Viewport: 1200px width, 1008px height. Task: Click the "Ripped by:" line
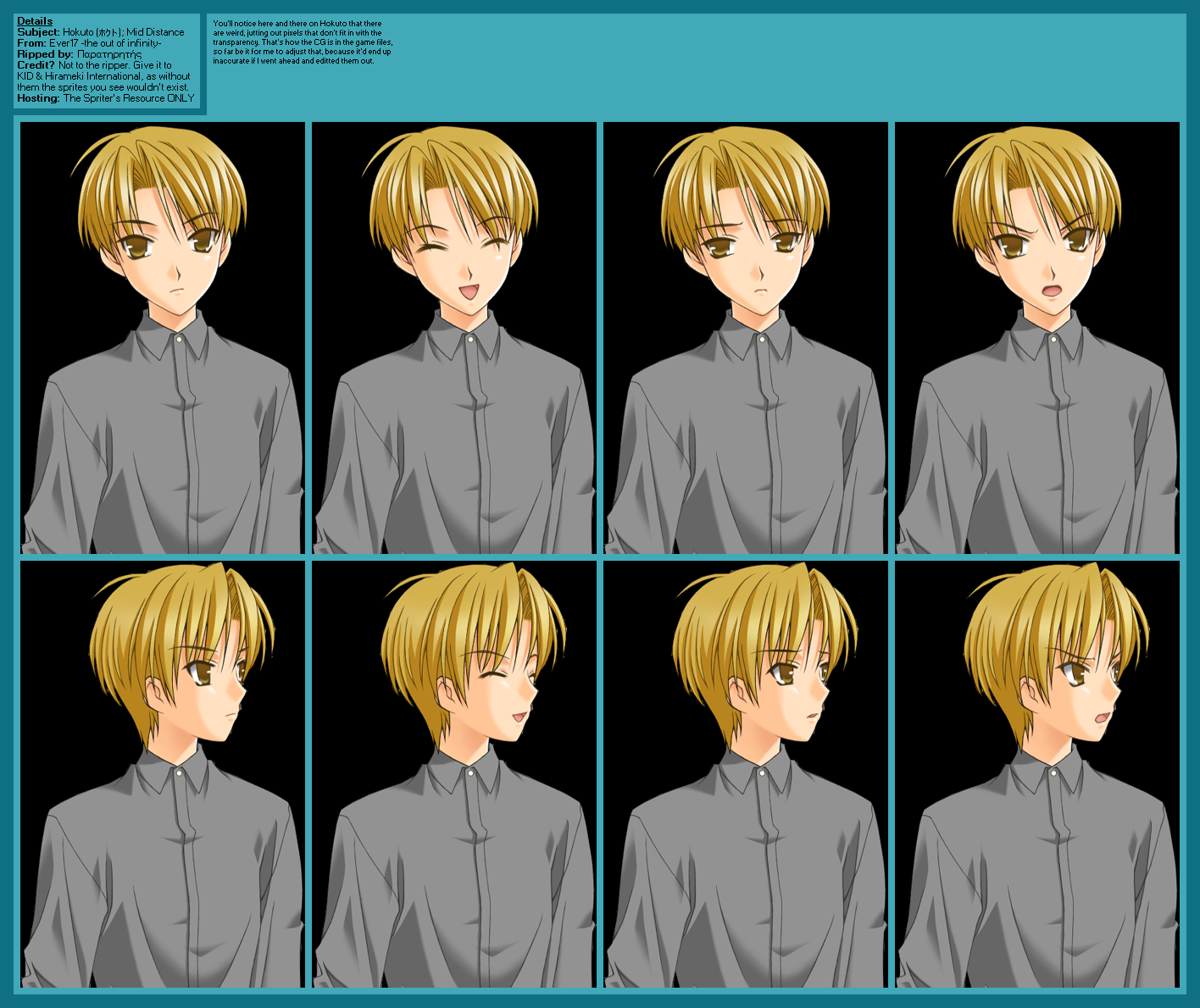click(79, 54)
